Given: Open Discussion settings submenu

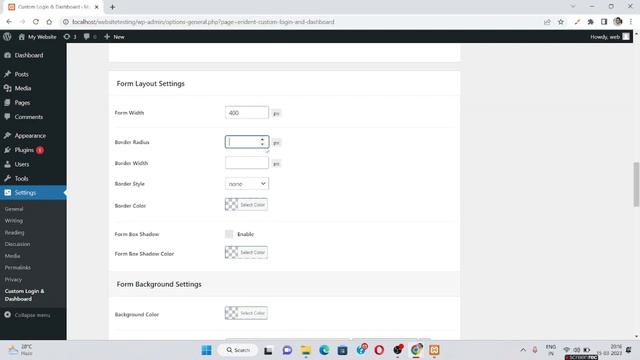Looking at the screenshot, I should pos(17,244).
